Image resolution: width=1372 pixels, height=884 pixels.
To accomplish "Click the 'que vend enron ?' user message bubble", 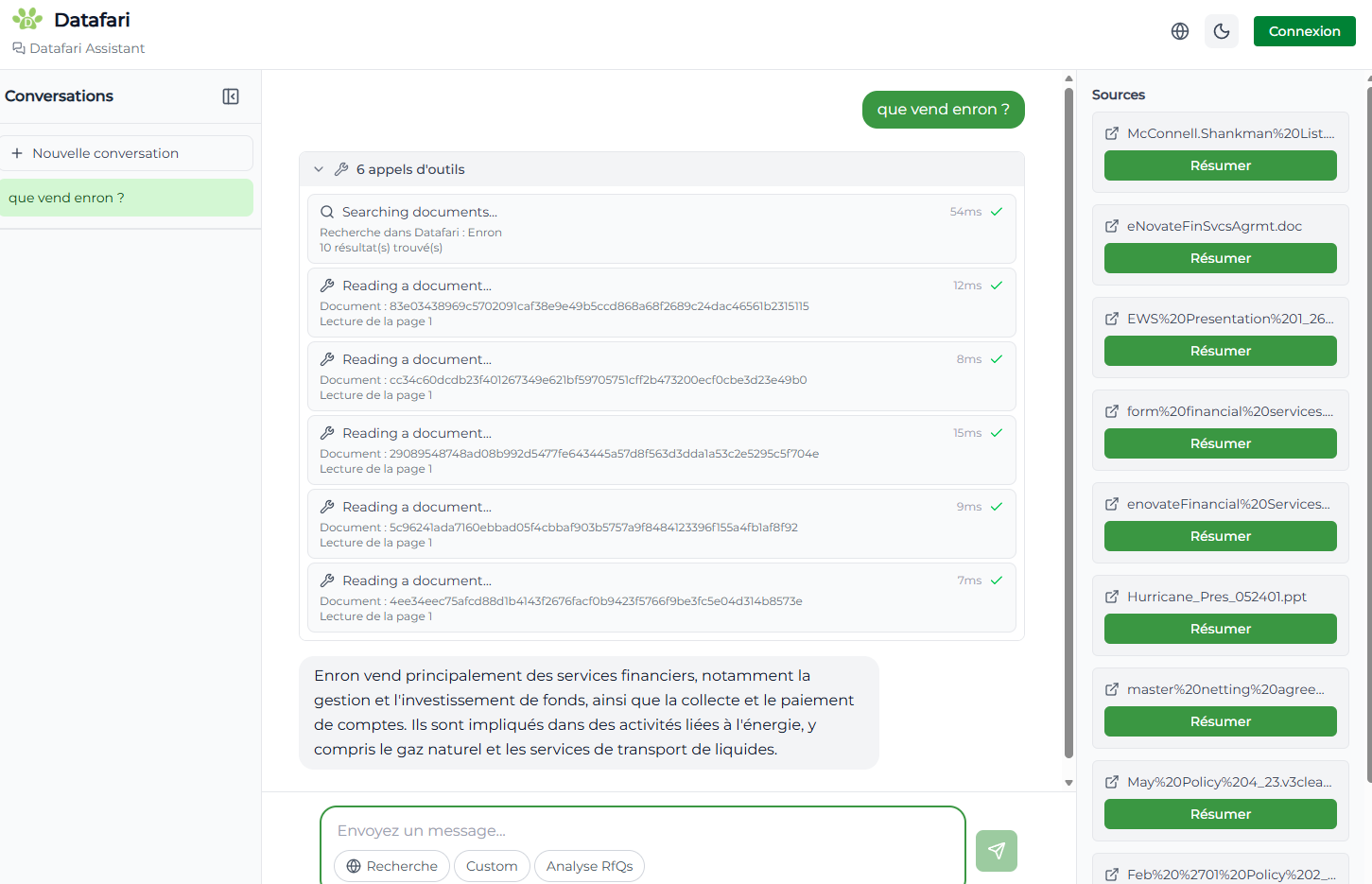I will [x=943, y=110].
